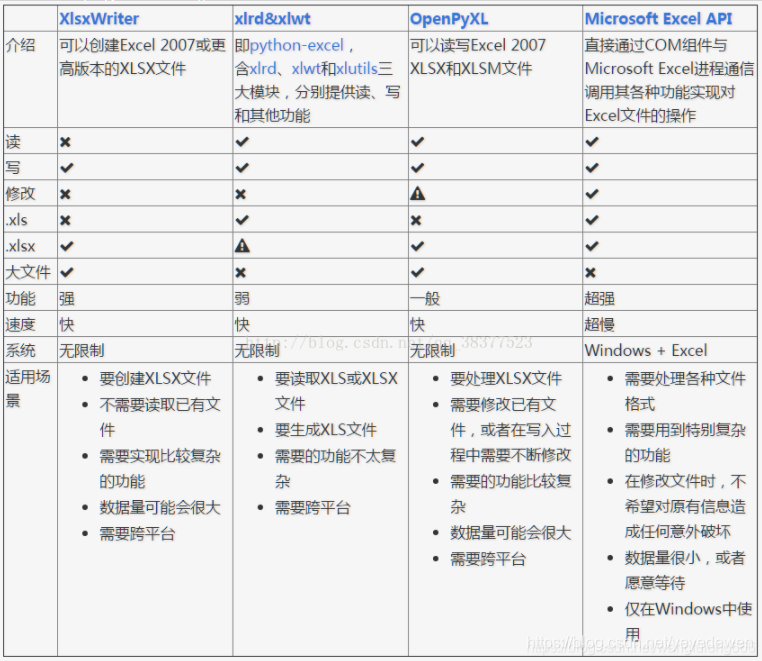Screen dimensions: 762x661
Task: Click the checkmark for OpenPyXL write row
Action: click(x=417, y=168)
